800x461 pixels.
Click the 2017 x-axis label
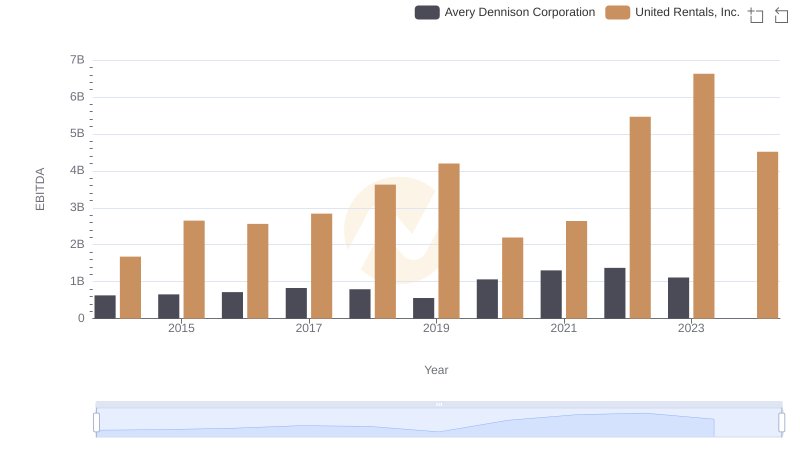point(309,328)
